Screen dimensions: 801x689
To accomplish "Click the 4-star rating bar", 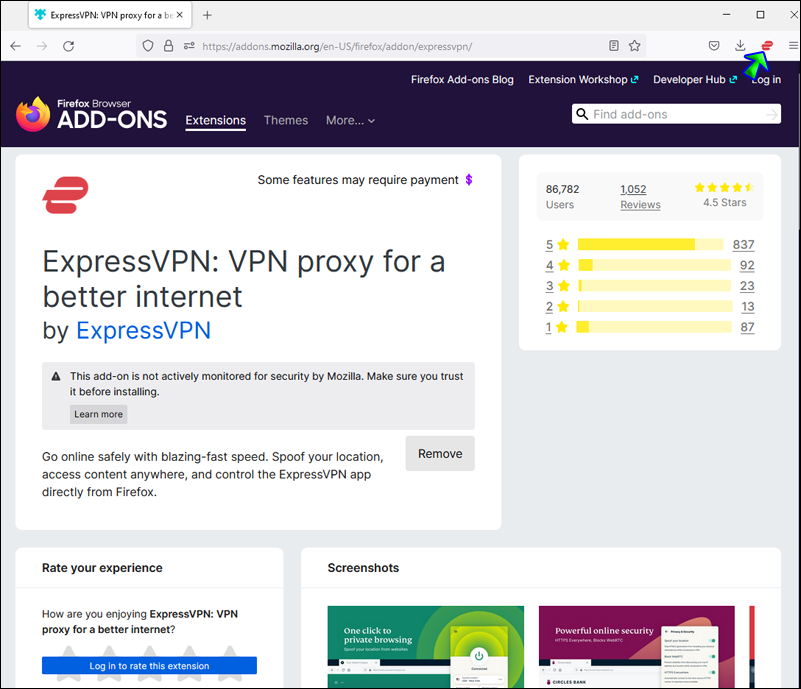I will pos(654,265).
